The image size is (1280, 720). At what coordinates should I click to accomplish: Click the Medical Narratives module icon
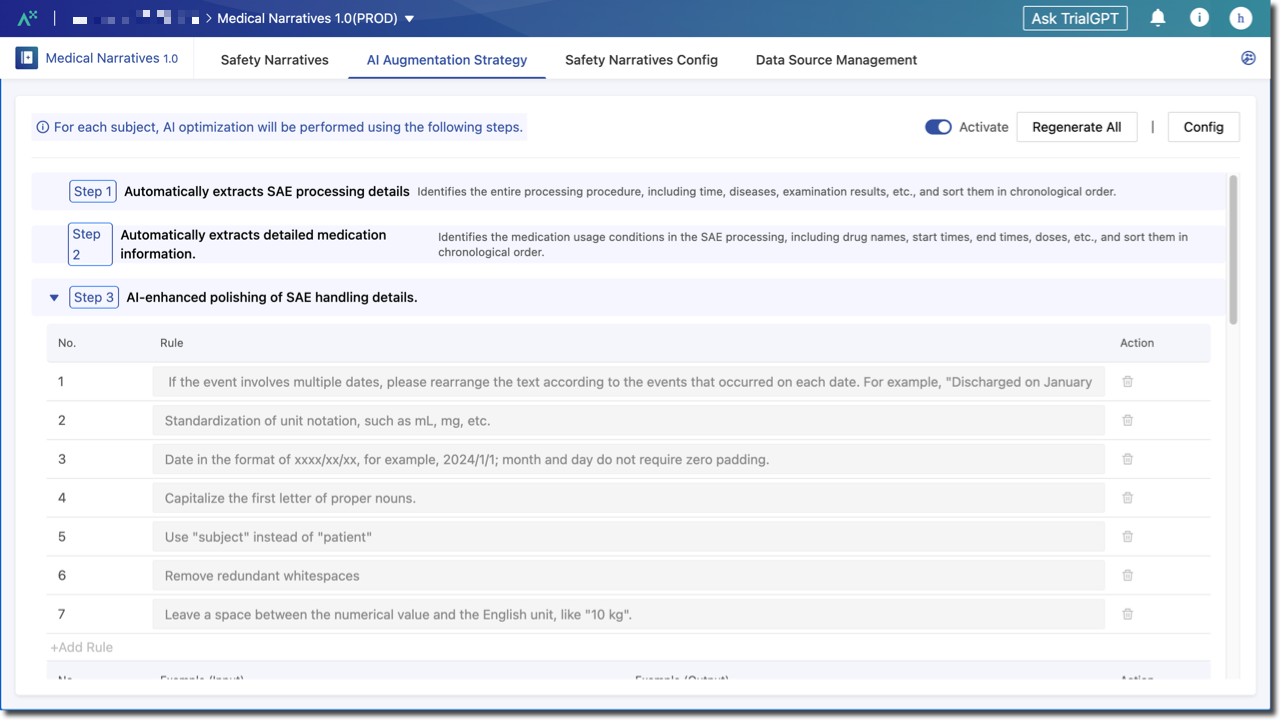[27, 58]
